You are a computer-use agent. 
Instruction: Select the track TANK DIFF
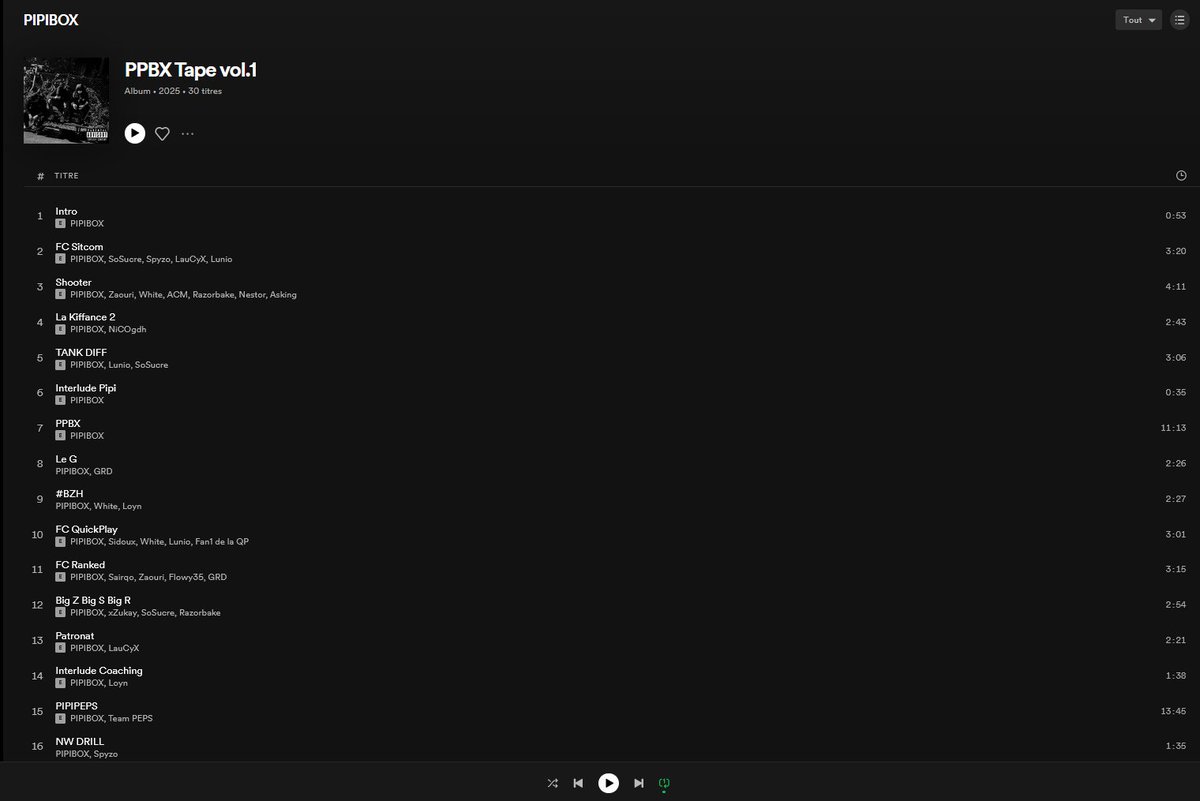tap(81, 353)
